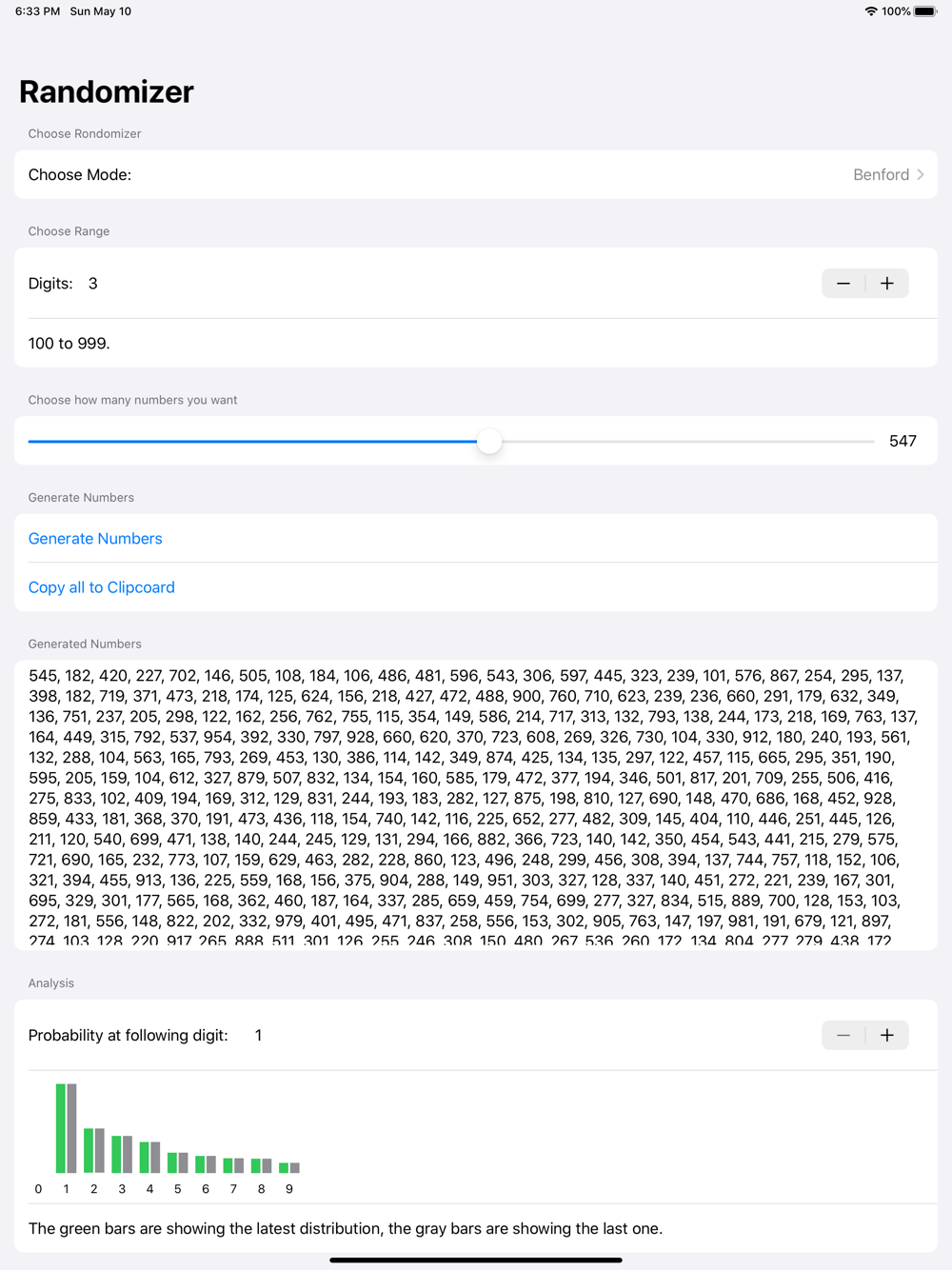Click Copy all to Clipcoard
952x1270 pixels.
coord(102,587)
